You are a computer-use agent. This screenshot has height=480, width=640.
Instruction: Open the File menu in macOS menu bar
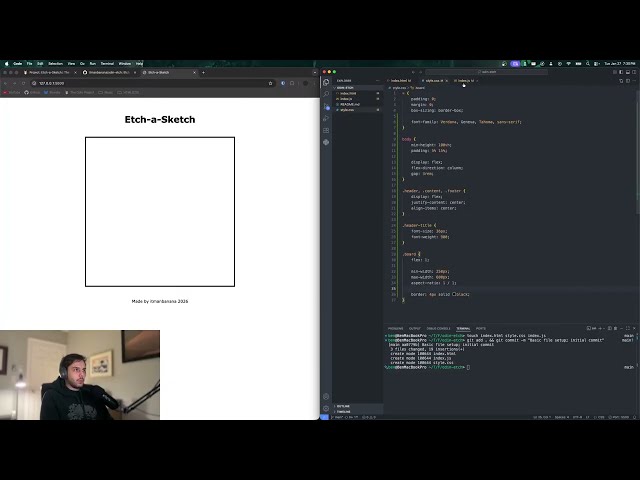point(29,64)
